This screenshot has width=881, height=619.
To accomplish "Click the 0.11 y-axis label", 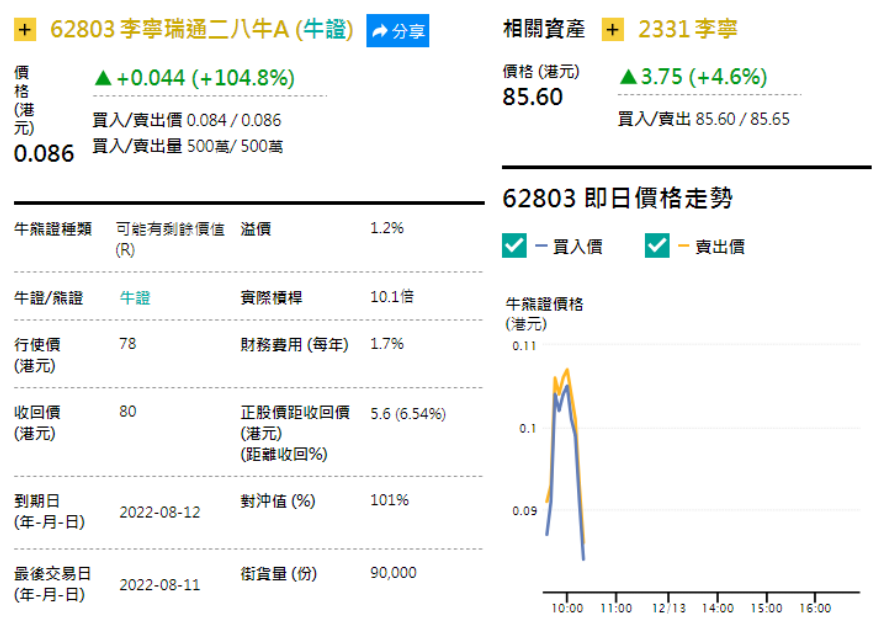I will tap(524, 346).
